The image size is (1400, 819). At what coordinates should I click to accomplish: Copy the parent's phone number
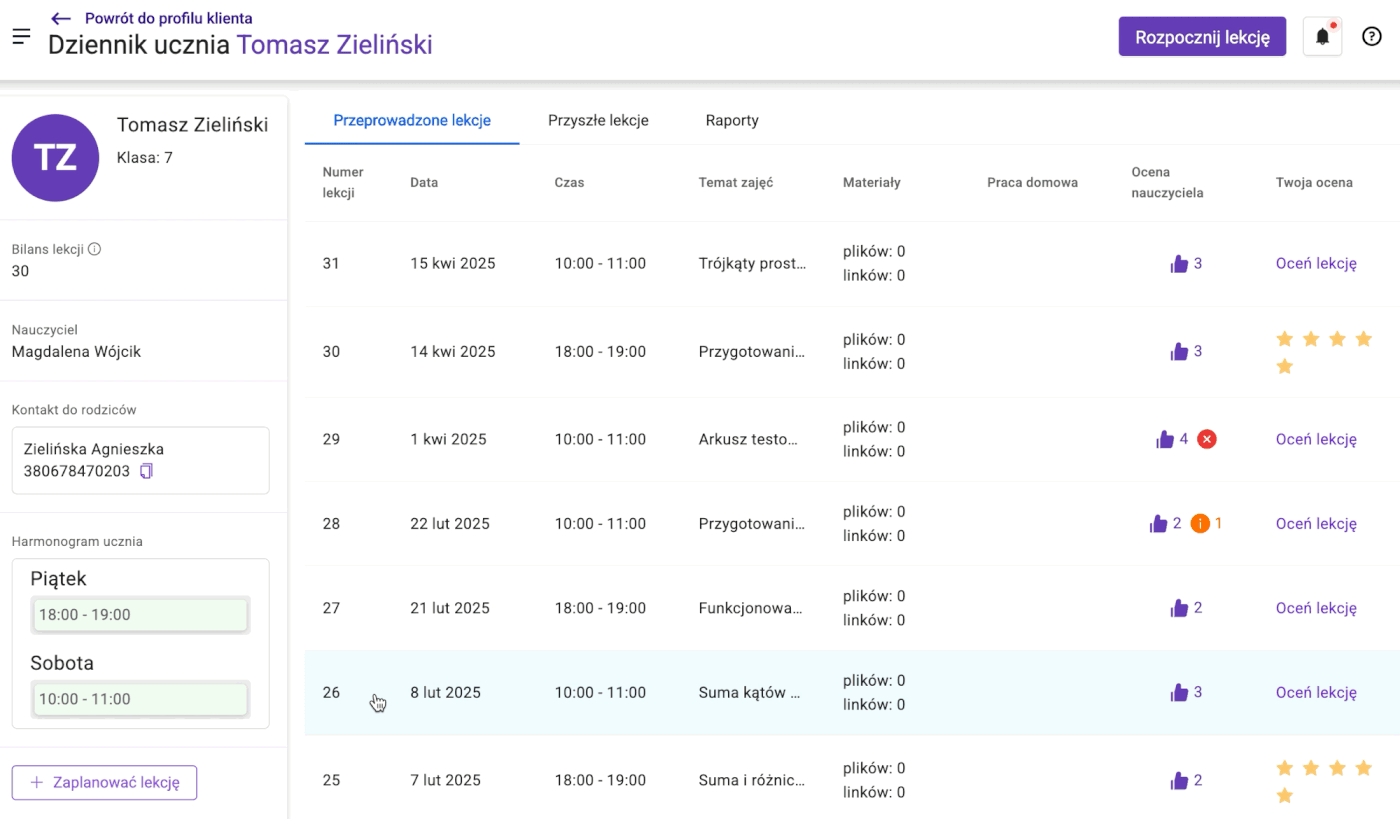tap(146, 471)
